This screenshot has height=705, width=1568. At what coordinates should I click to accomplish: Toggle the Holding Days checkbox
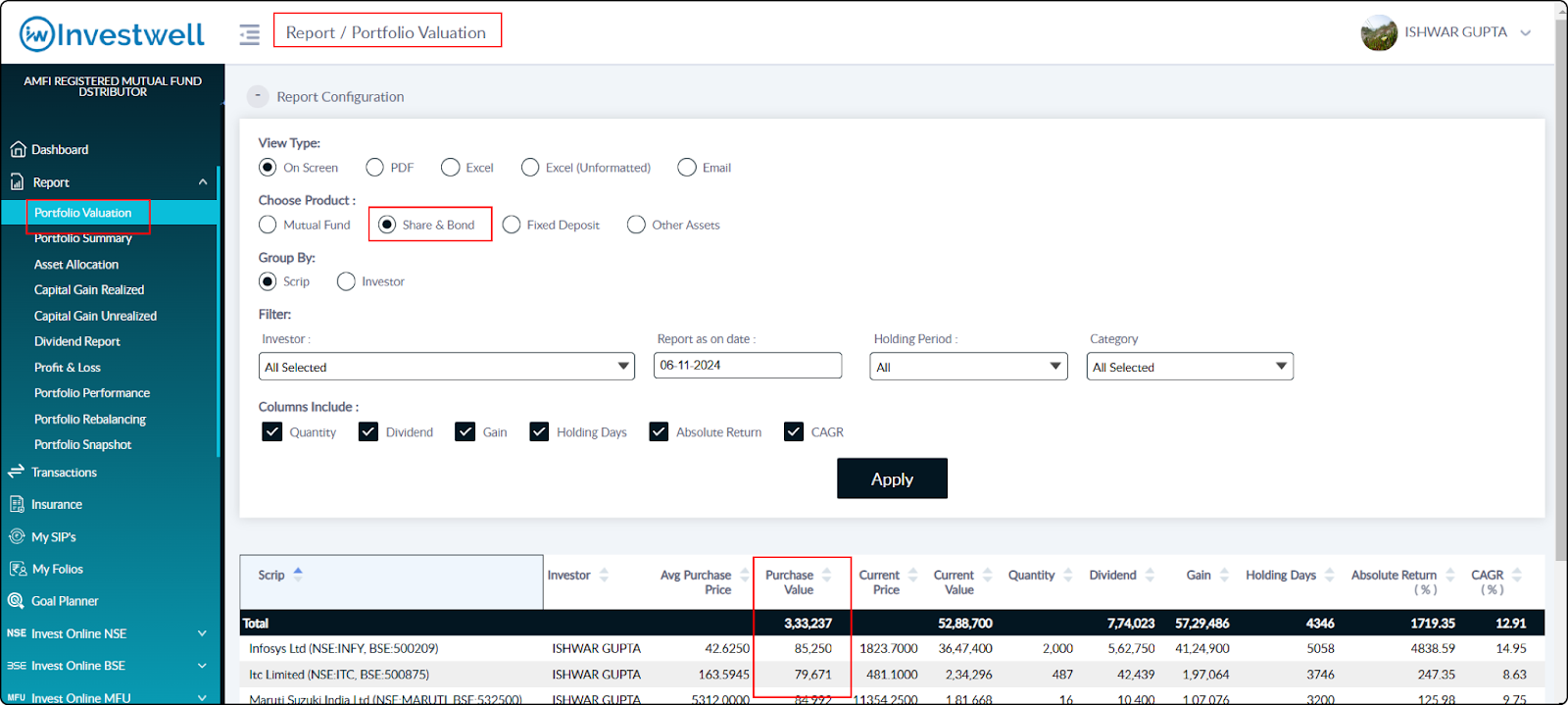pyautogui.click(x=539, y=431)
